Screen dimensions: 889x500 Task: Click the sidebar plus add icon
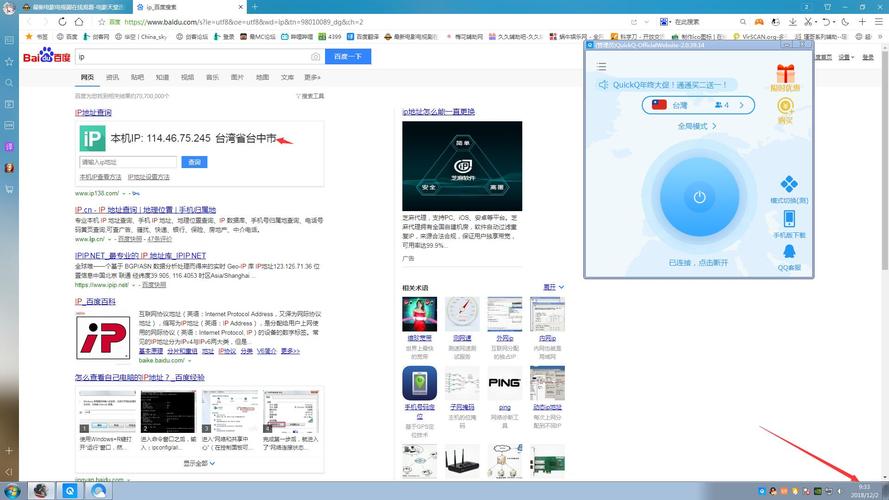click(9, 451)
